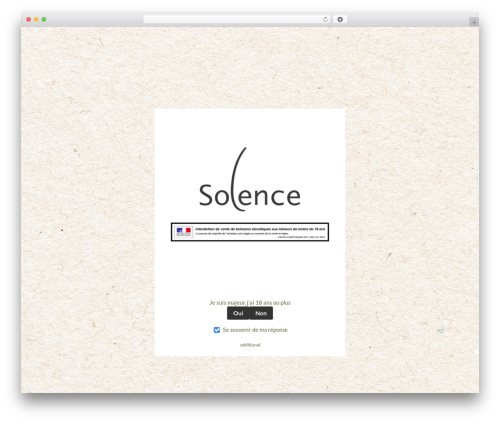The height and width of the screenshot is (423, 500).
Task: Decline age confirmation by clicking Non
Action: [261, 313]
